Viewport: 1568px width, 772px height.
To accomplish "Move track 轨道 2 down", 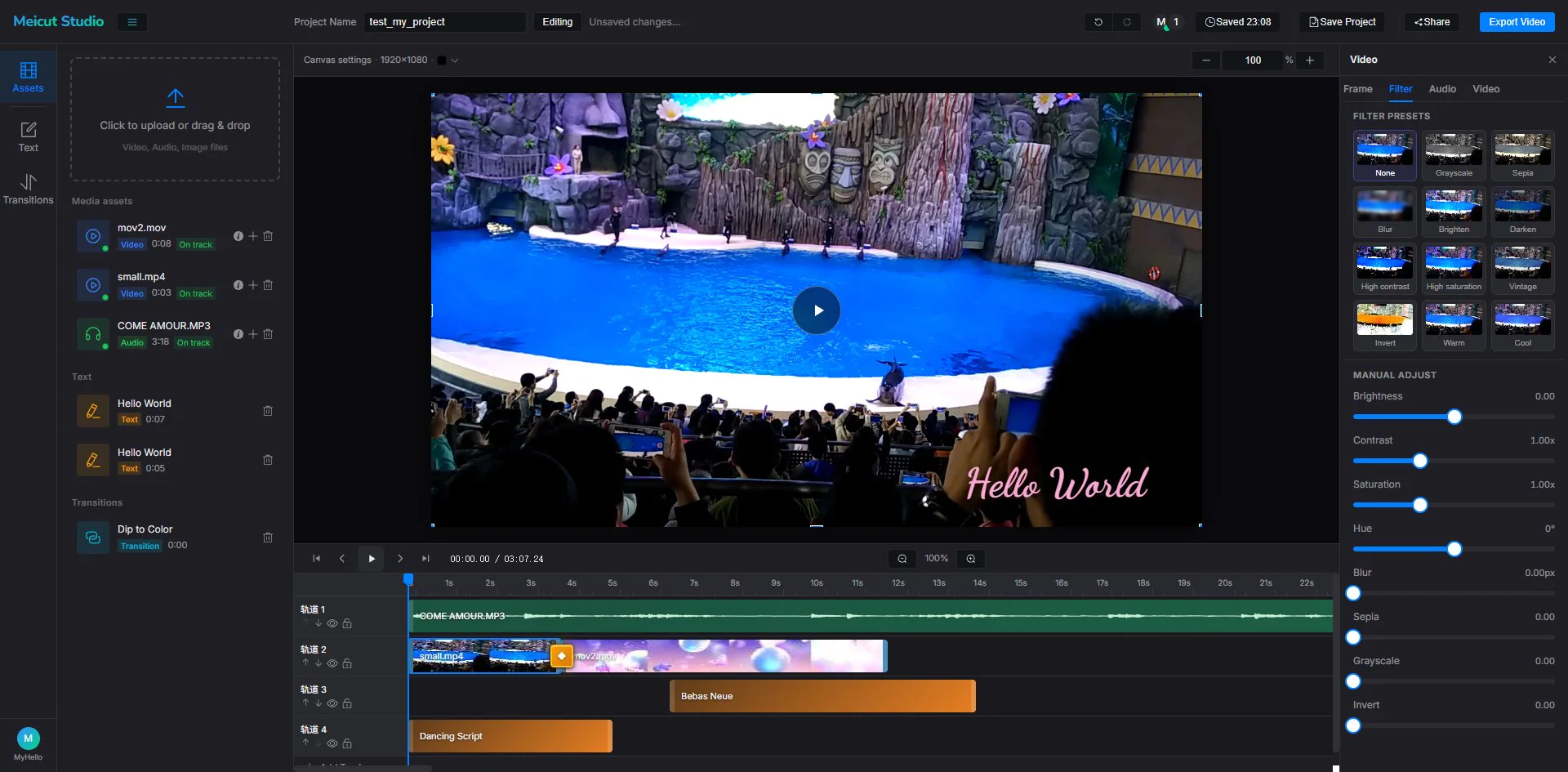I will tap(318, 663).
